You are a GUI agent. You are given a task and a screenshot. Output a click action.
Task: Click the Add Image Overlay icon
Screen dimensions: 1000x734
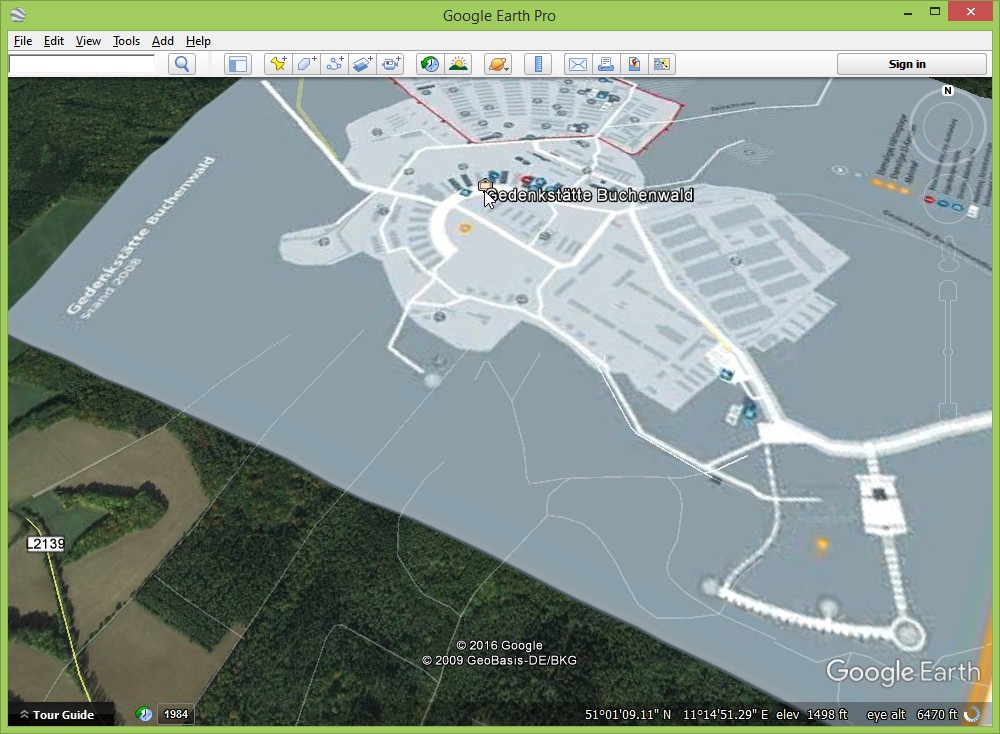click(x=362, y=64)
